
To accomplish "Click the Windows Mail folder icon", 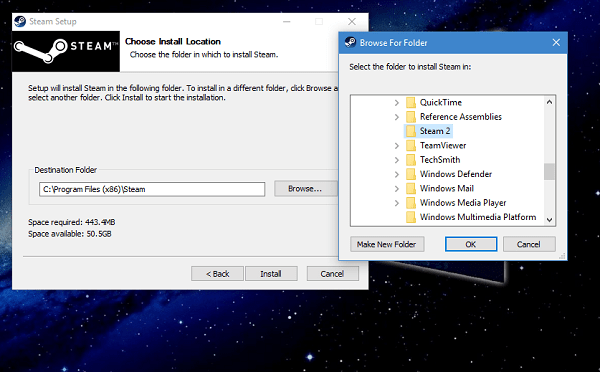I will pyautogui.click(x=411, y=189).
